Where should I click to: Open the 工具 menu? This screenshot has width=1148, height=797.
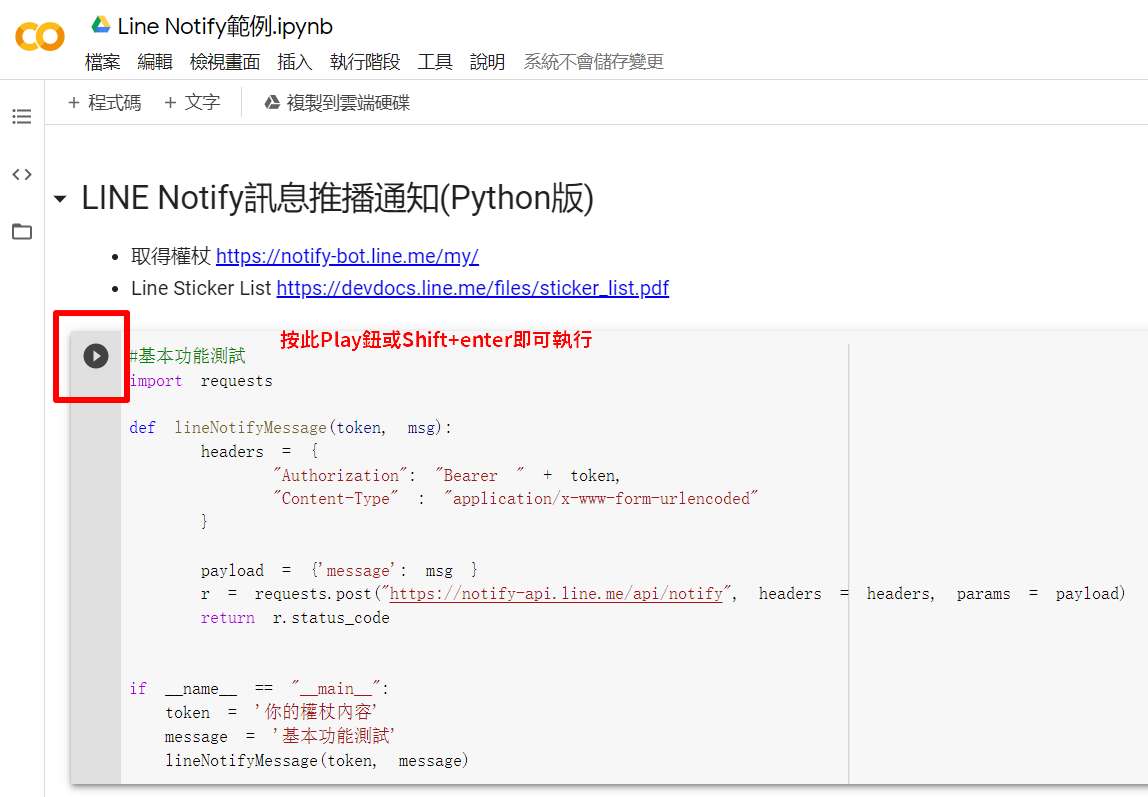point(435,62)
